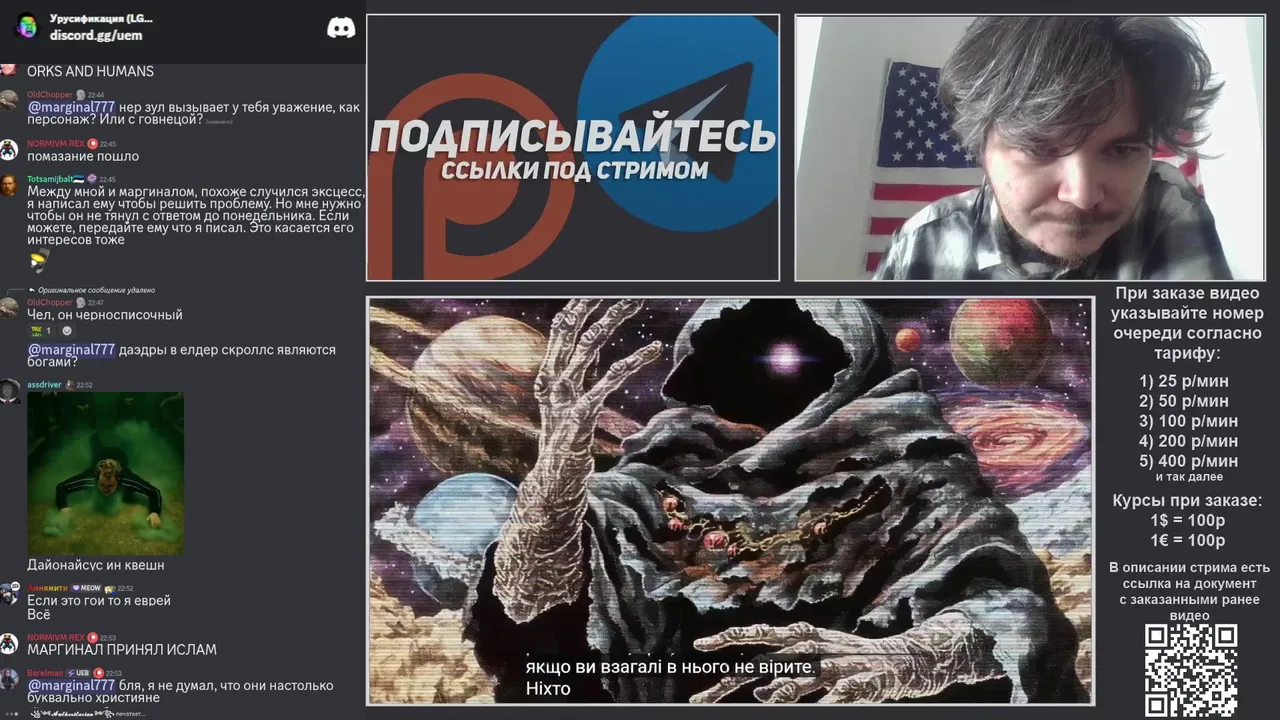Click the hooded figure space artwork video

(x=730, y=501)
